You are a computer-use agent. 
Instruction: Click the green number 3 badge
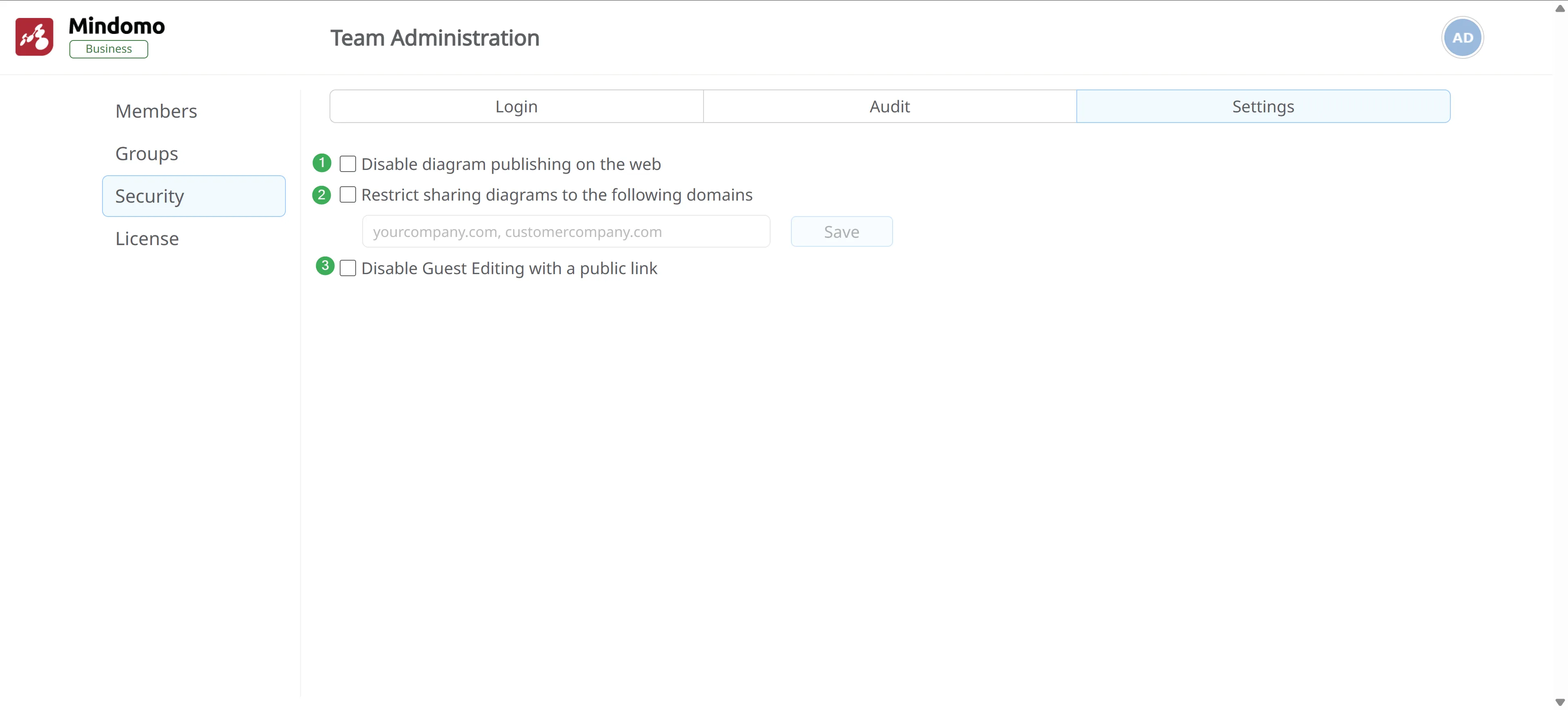325,266
